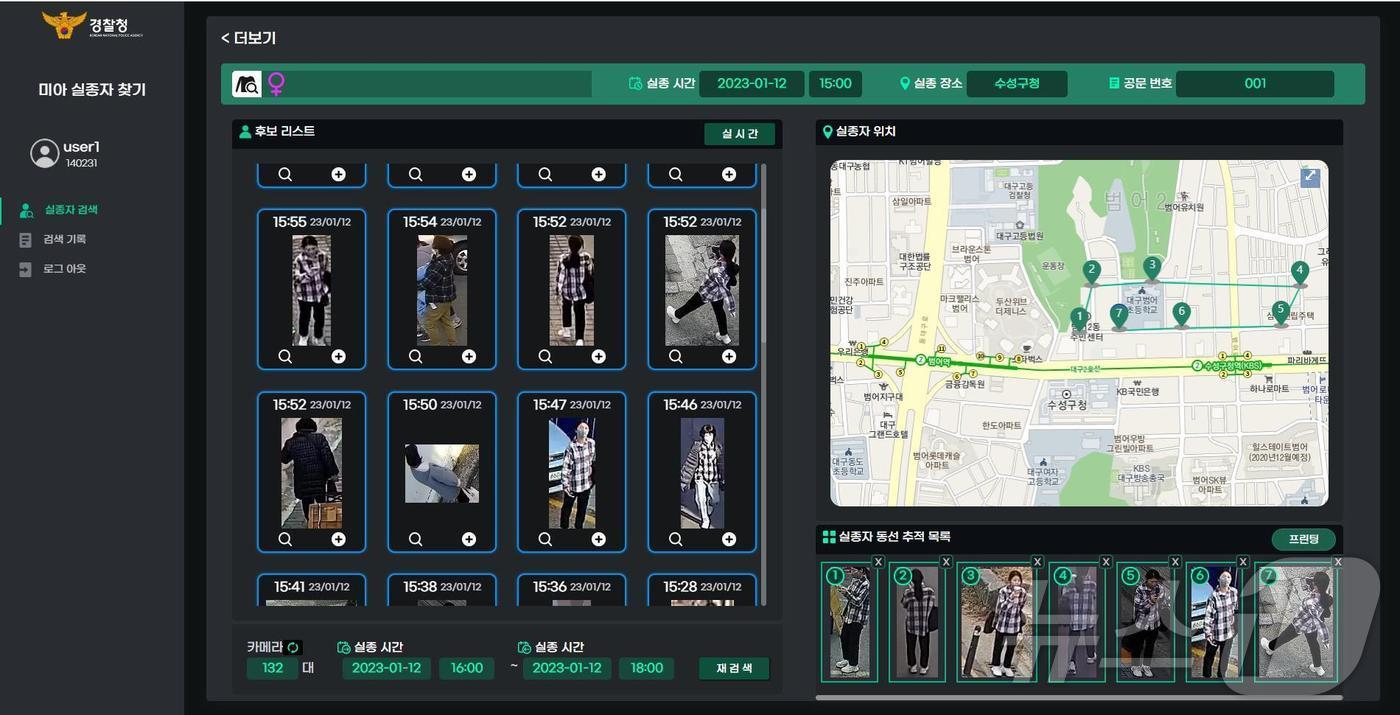Click plus icon on 15:54 candidate card

468,357
